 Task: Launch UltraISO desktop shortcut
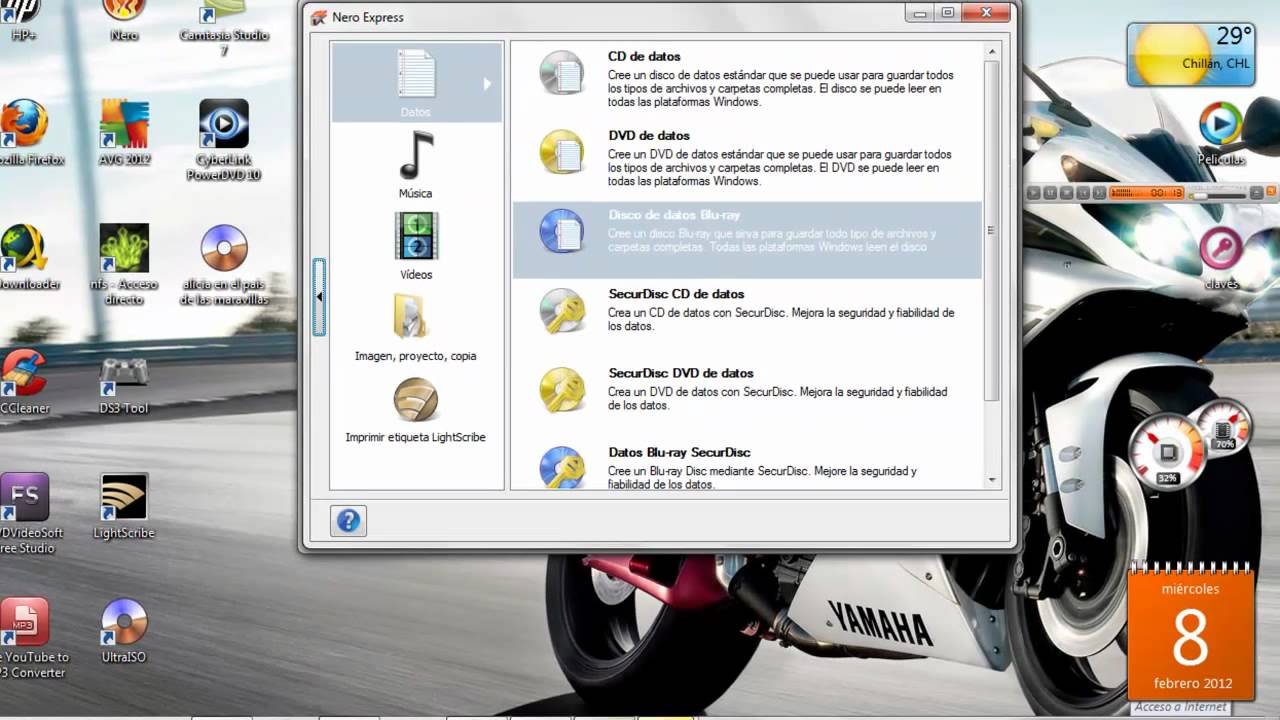tap(124, 631)
